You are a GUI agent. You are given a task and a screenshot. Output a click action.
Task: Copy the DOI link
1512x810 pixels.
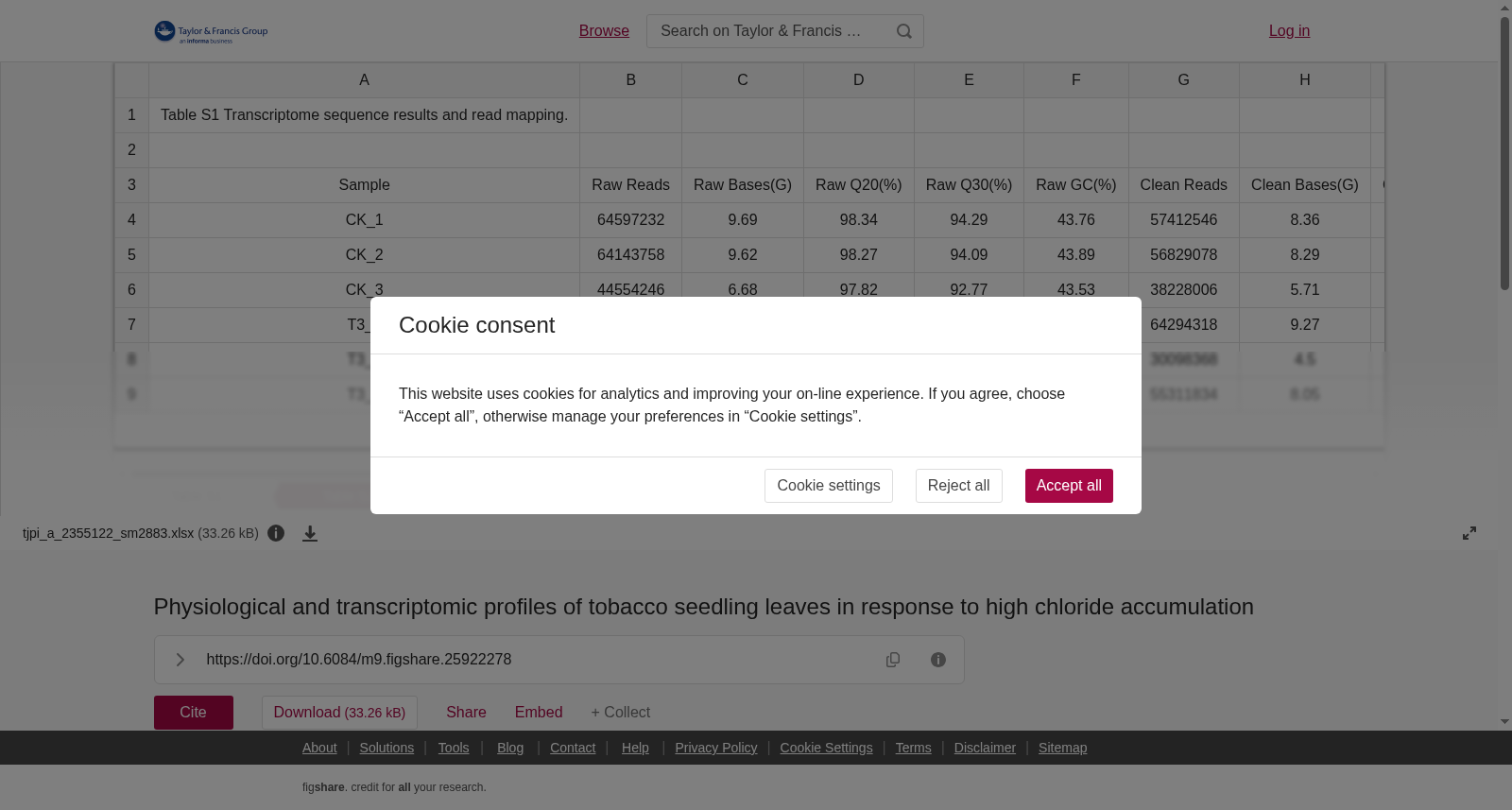[x=893, y=660]
